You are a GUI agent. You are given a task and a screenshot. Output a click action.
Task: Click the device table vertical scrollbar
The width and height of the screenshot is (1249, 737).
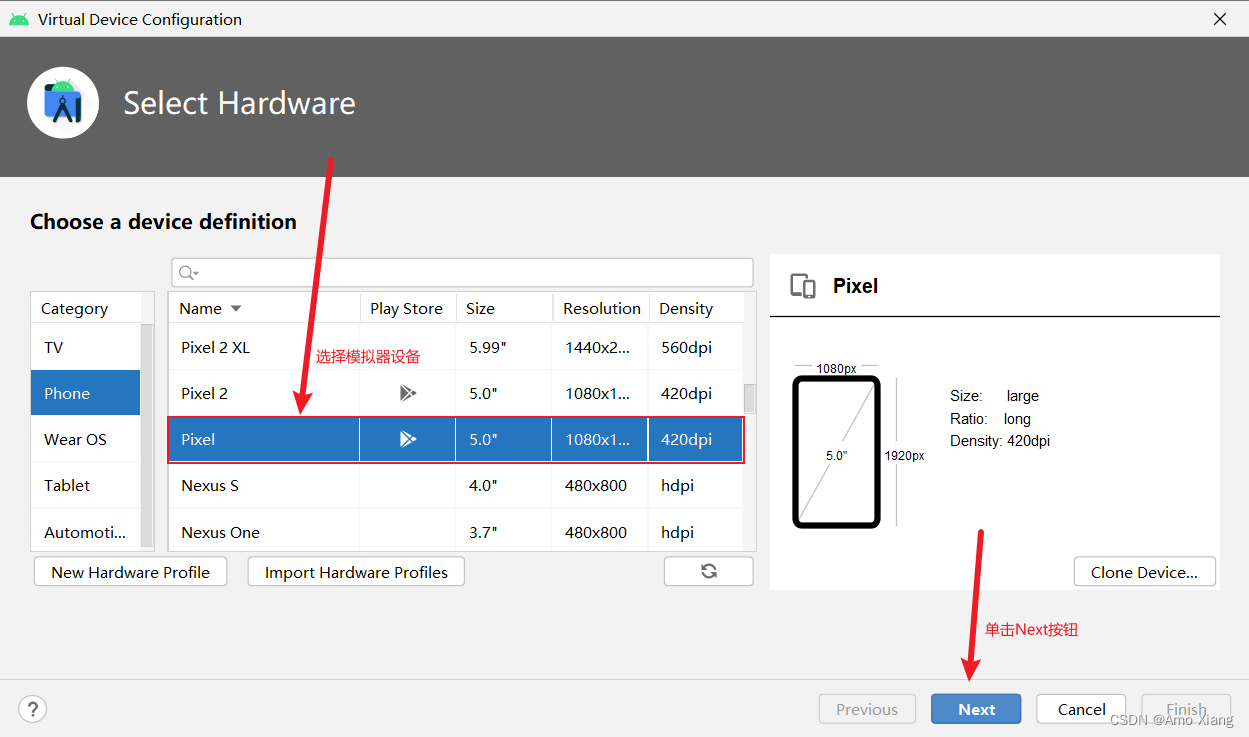click(749, 398)
